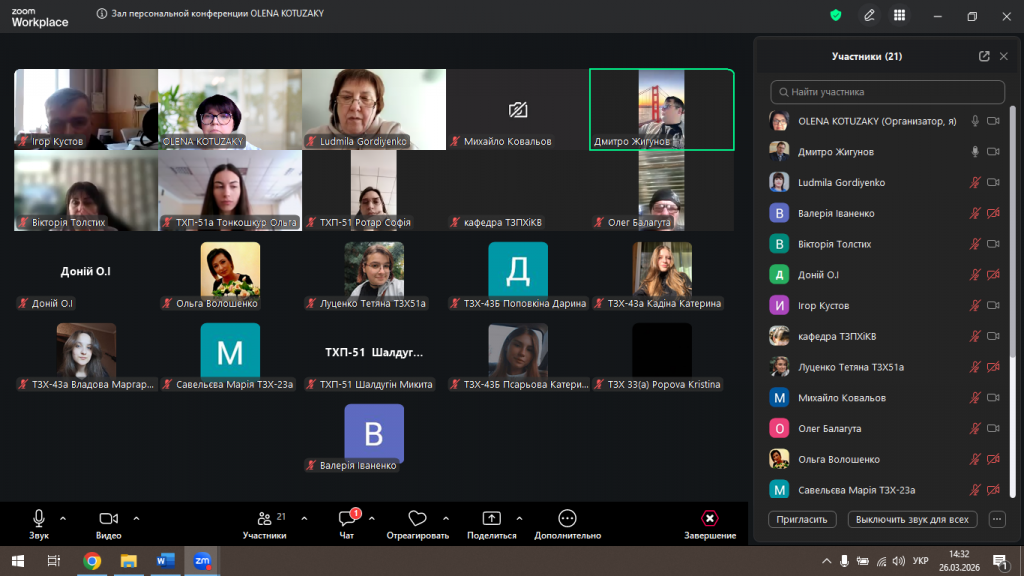Click the participant search field
Viewport: 1024px width, 576px height.
[887, 92]
